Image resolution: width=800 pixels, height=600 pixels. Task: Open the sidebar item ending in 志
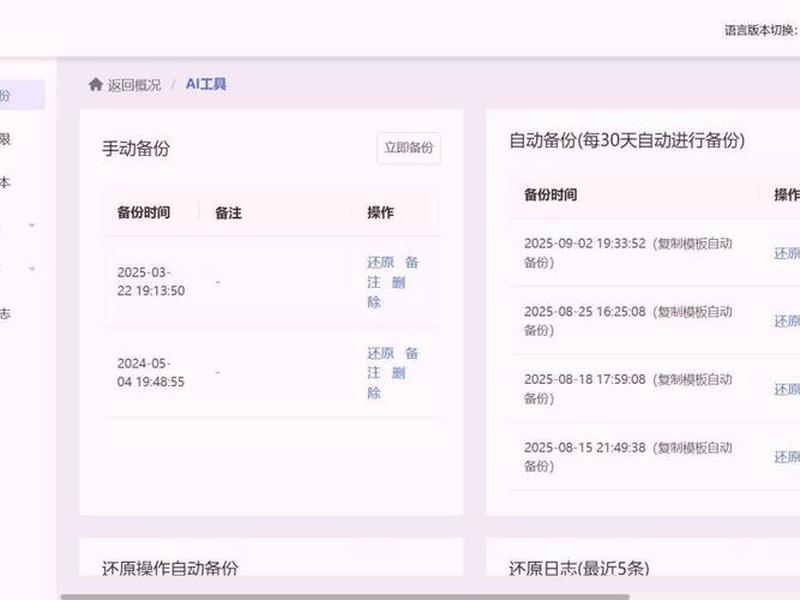point(5,313)
